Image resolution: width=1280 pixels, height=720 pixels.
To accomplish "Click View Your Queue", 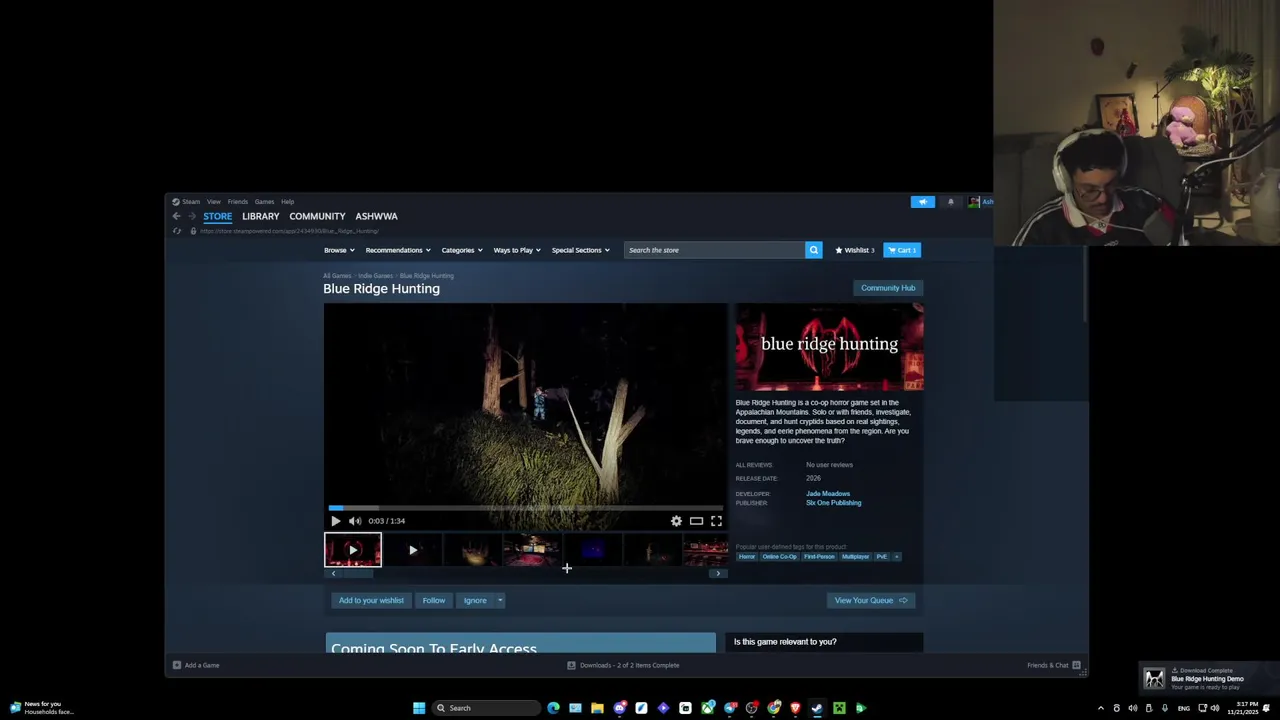I will (x=870, y=601).
